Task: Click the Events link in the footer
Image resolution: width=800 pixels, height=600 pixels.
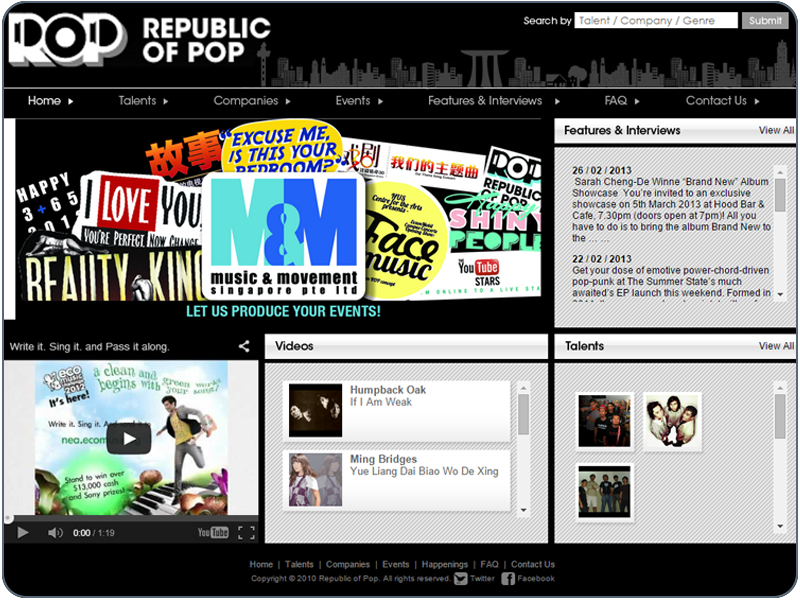Action: pyautogui.click(x=396, y=564)
